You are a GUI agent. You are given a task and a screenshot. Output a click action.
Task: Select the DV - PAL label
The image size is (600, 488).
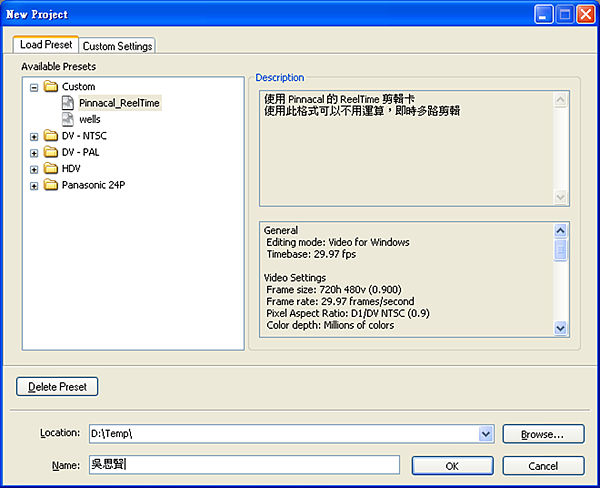click(80, 152)
